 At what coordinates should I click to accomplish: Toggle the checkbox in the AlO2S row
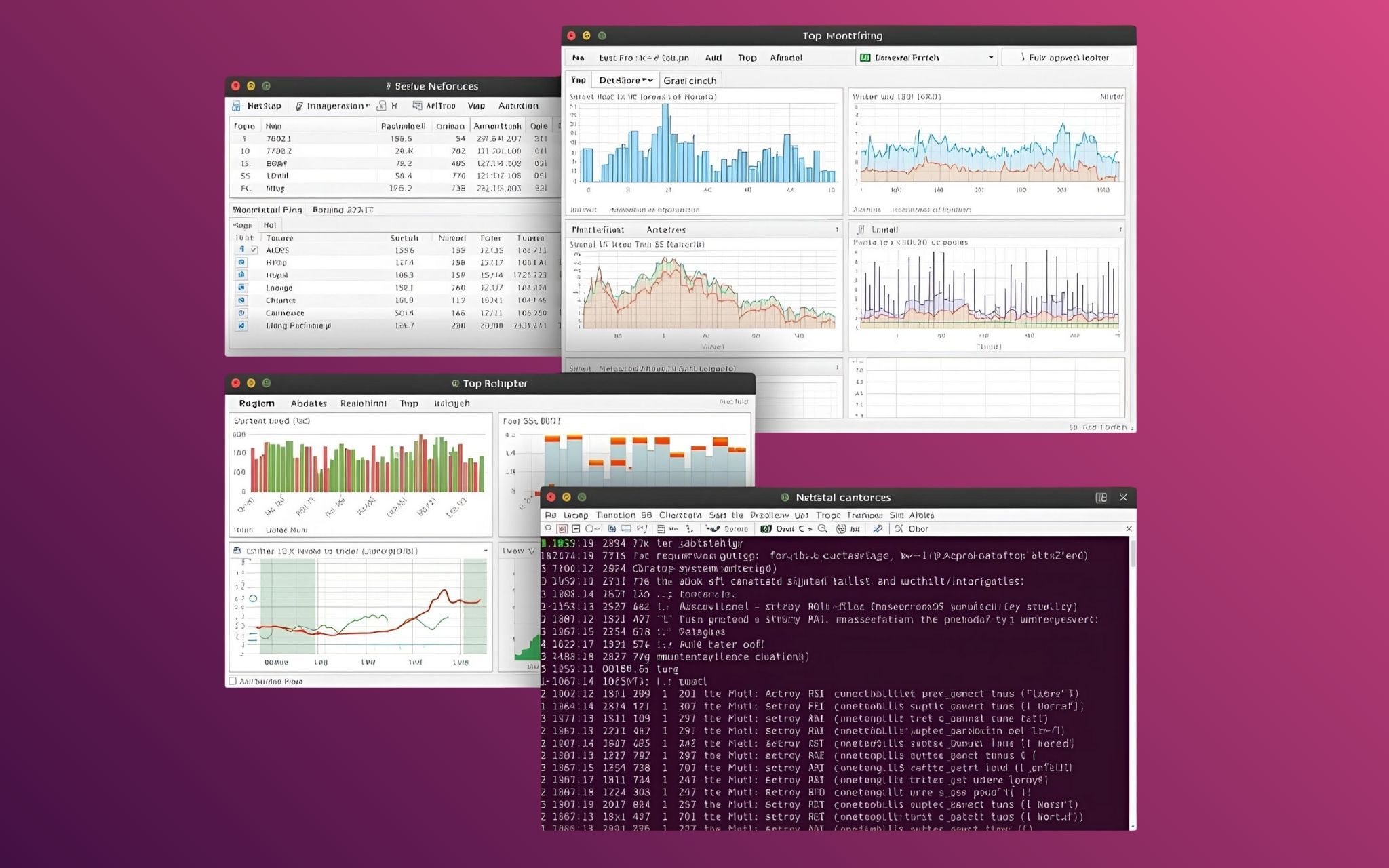click(254, 250)
